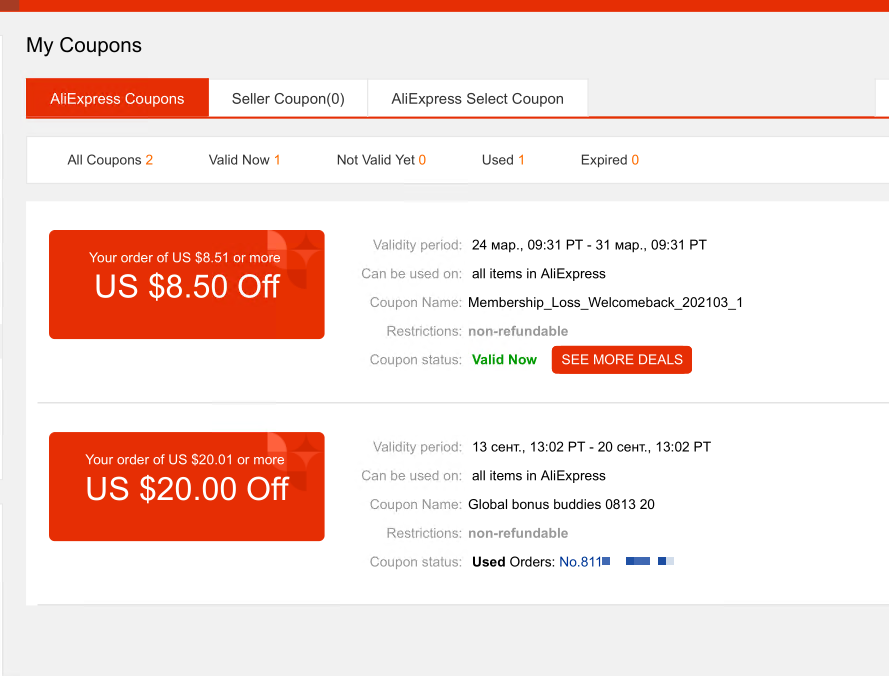The width and height of the screenshot is (889, 676).
Task: Select the US $8.50 Off coupon card
Action: tap(187, 284)
